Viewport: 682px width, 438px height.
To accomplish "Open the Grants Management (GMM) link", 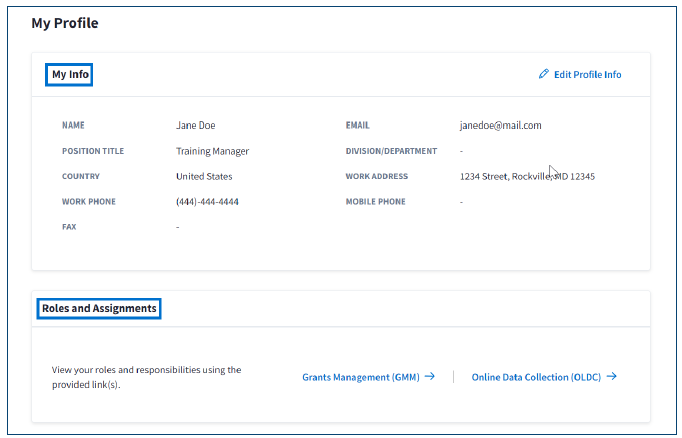I will 360,377.
